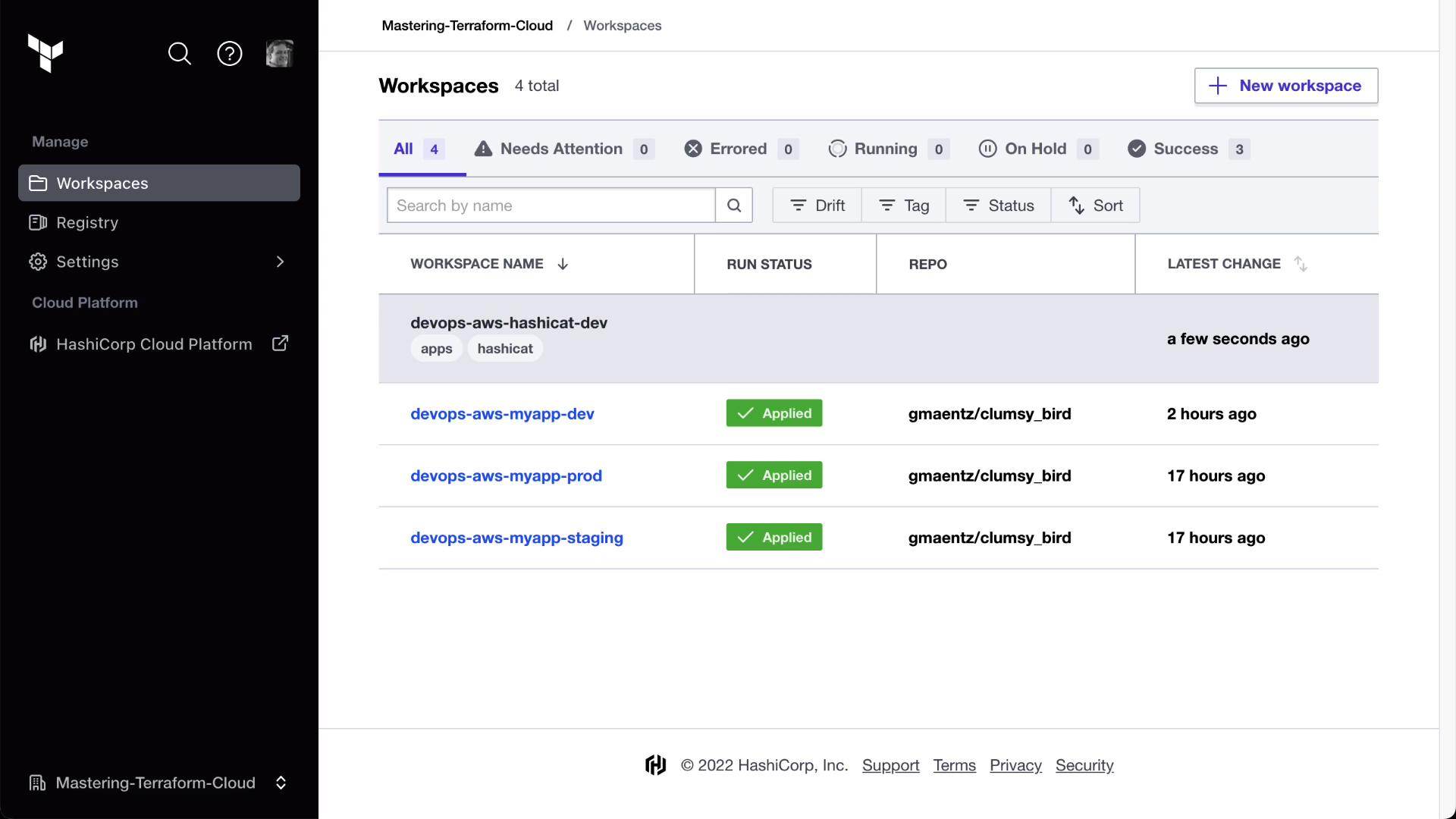Select the All tab

tap(422, 149)
